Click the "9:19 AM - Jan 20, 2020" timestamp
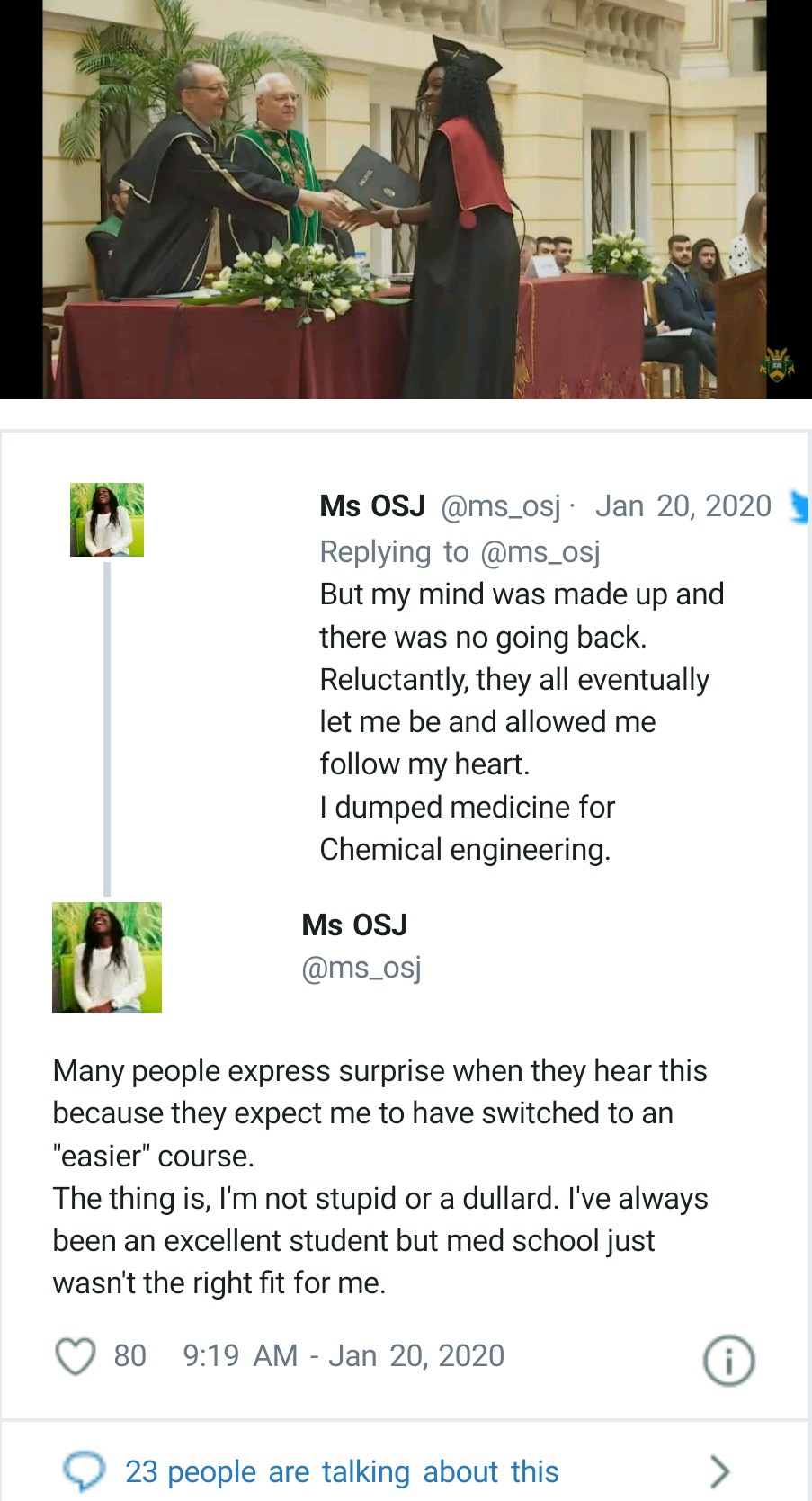The image size is (812, 1501). click(x=344, y=1356)
